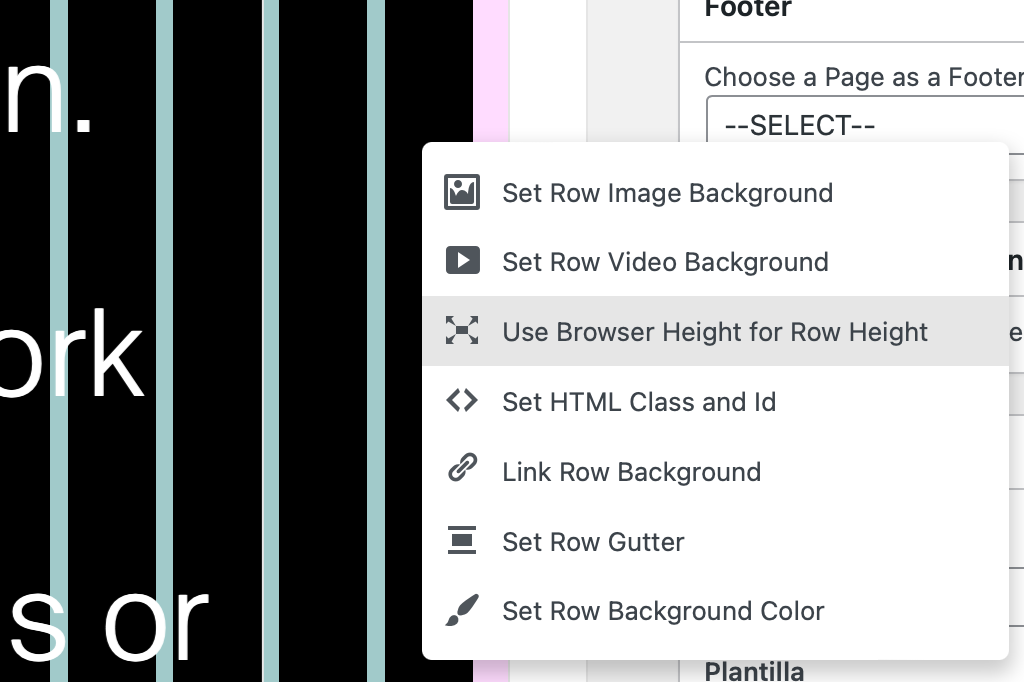Click the video play icon in the menu
The image size is (1024, 682).
tap(462, 261)
